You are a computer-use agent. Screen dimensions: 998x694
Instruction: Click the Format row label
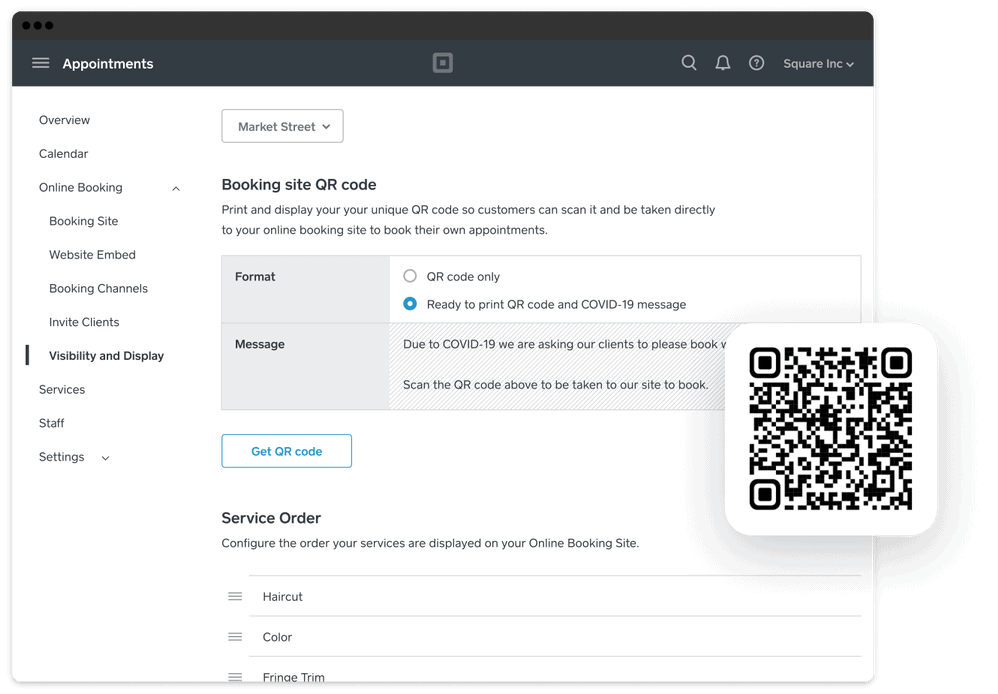pyautogui.click(x=255, y=276)
